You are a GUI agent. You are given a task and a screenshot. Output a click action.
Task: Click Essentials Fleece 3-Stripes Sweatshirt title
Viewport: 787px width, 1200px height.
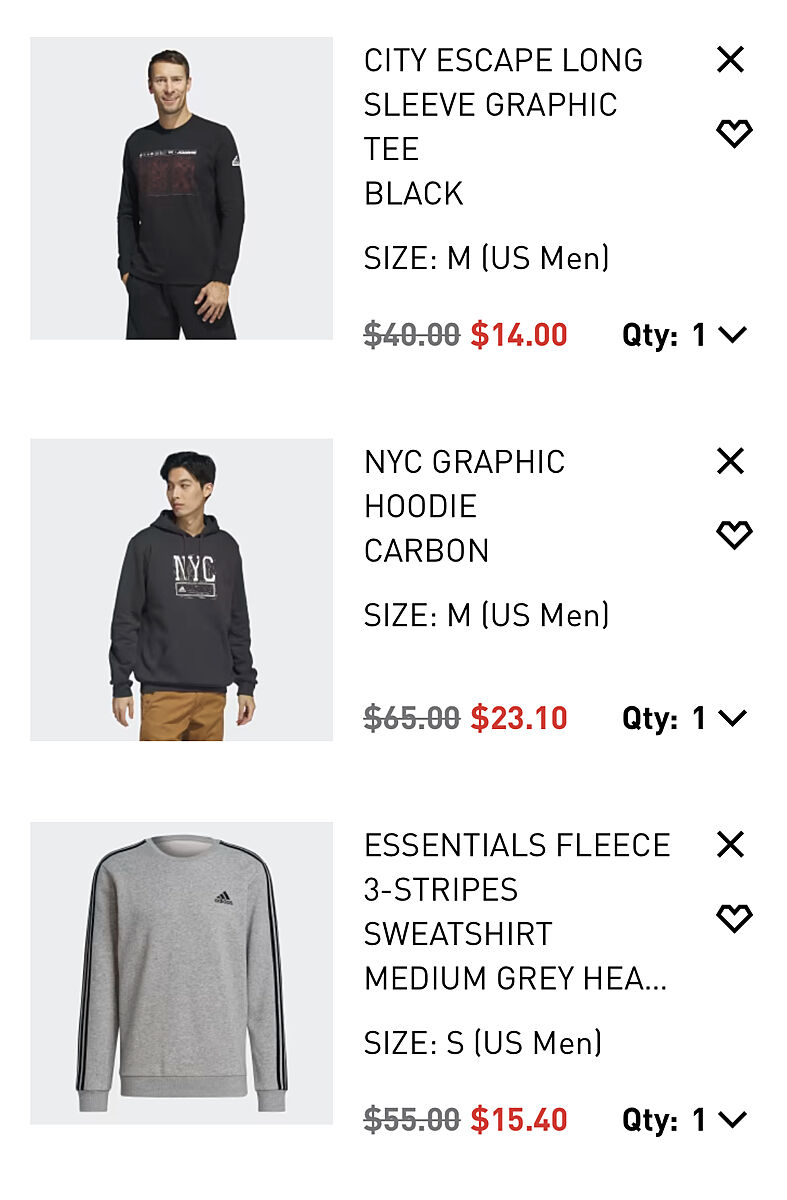(516, 889)
